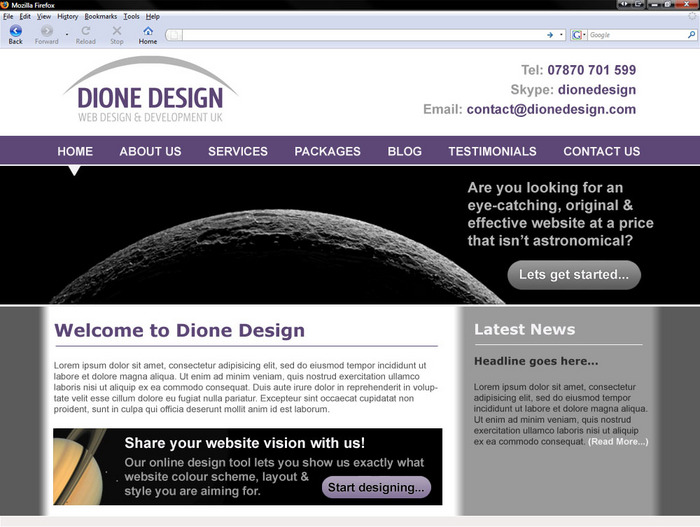Visit the BLOG nav link

click(x=404, y=151)
